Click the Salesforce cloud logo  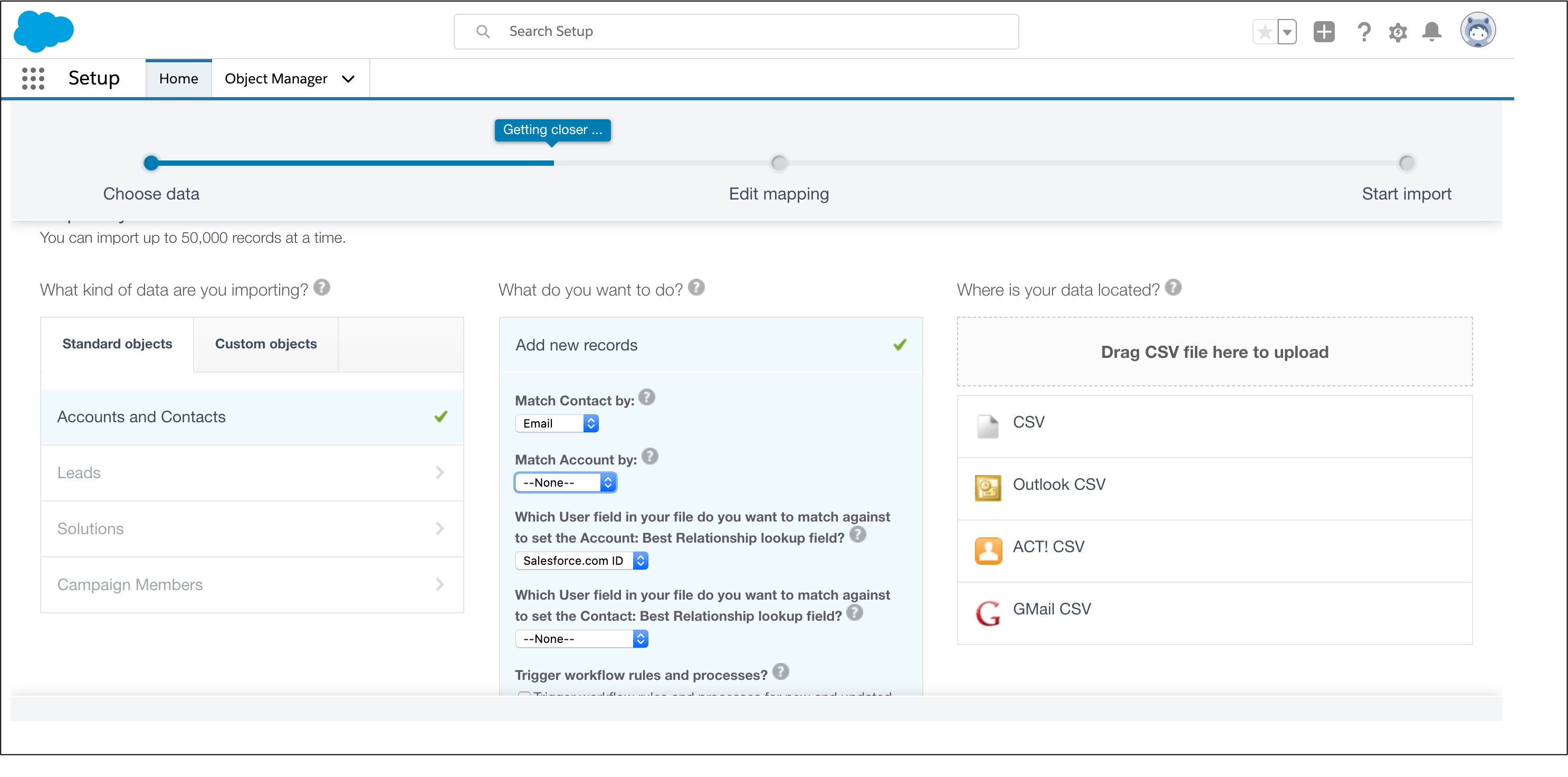pyautogui.click(x=43, y=31)
